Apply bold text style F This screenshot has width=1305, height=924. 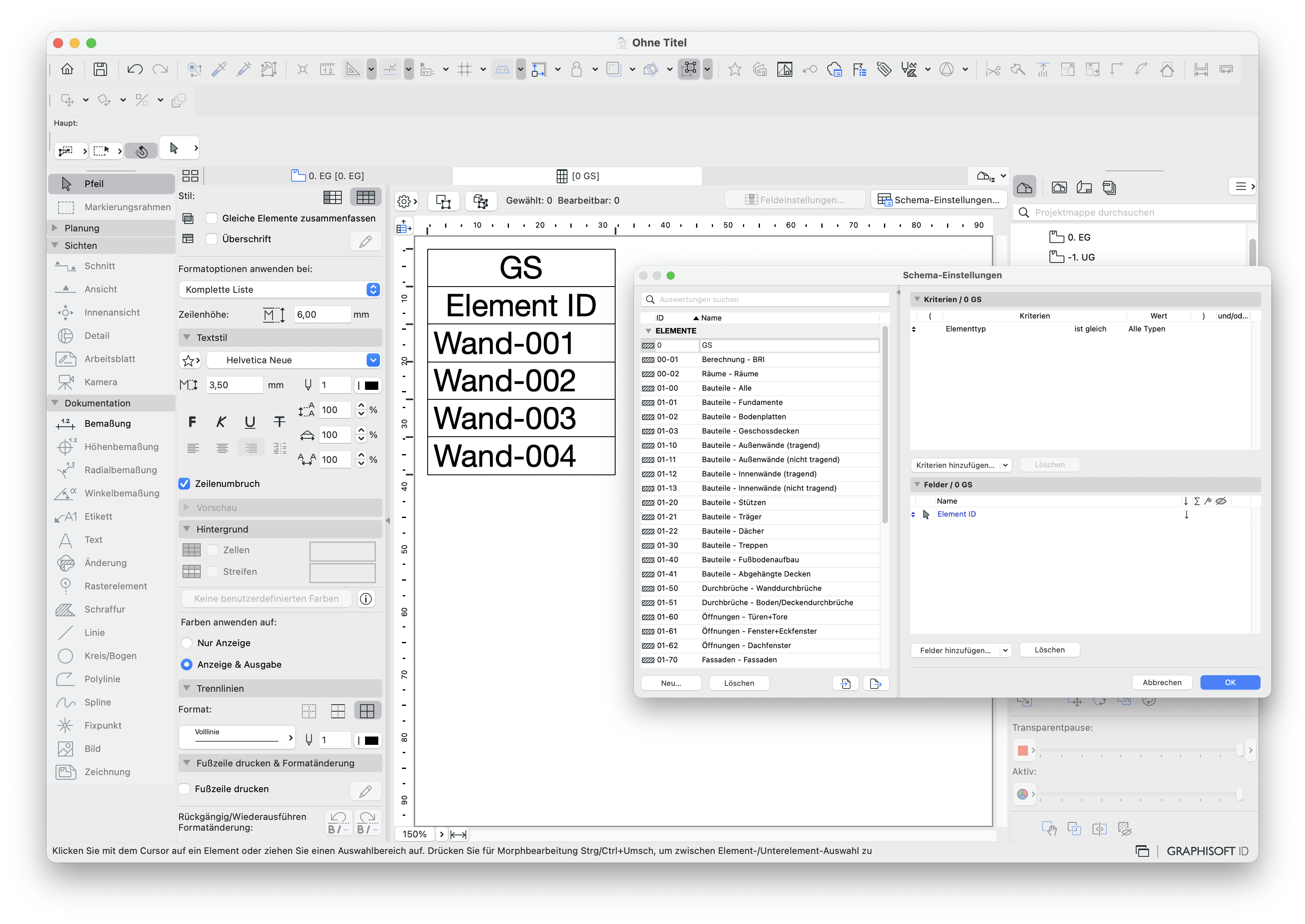click(x=192, y=422)
